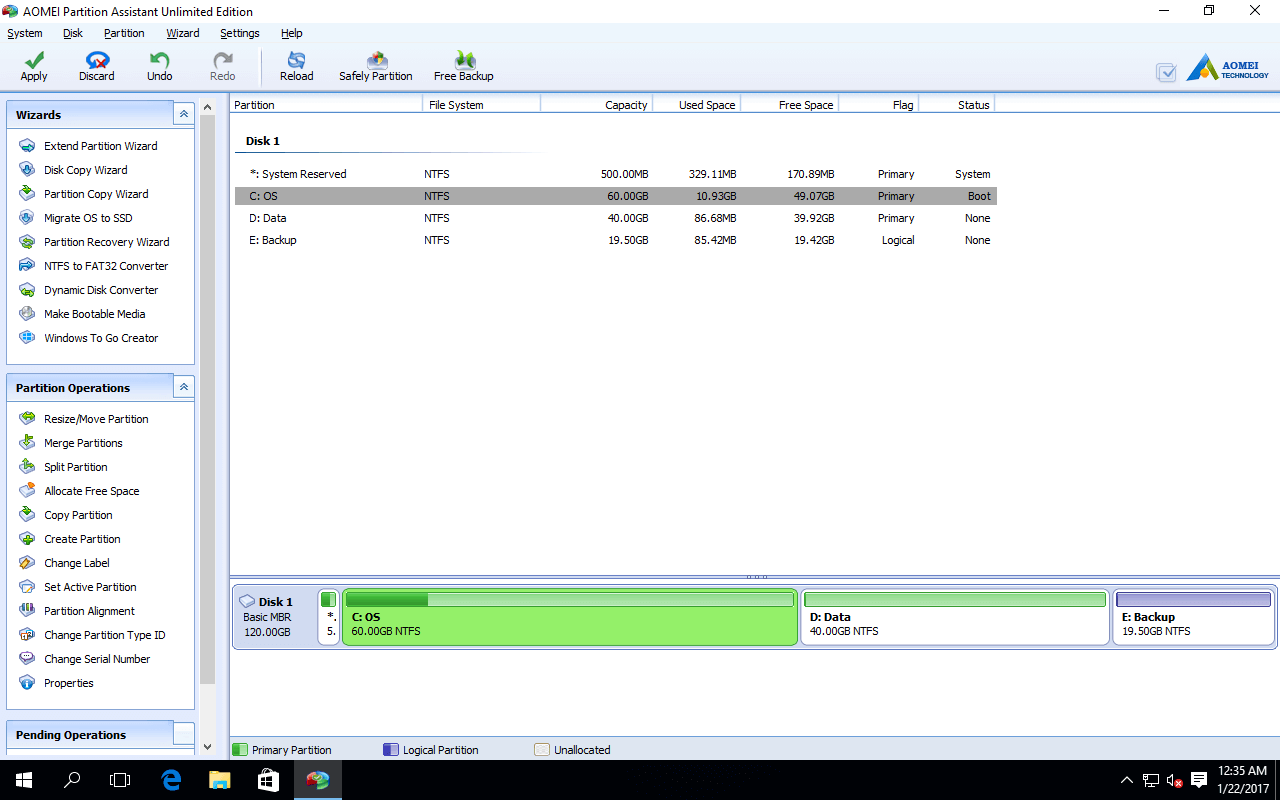This screenshot has height=800, width=1280.
Task: Open the Safely Partition tool
Action: [375, 66]
